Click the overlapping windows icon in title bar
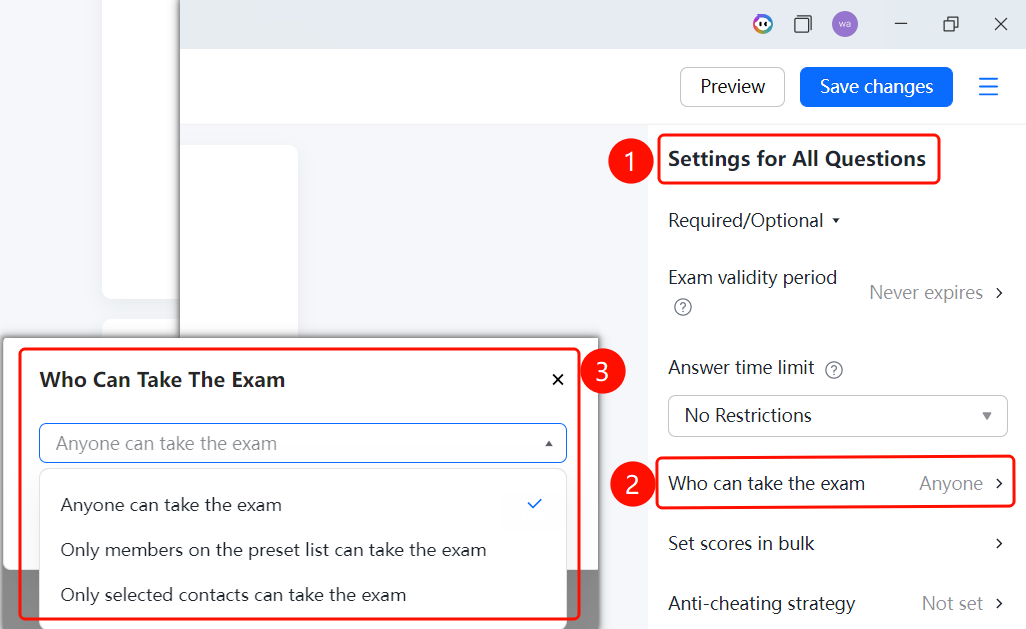The image size is (1026, 629). (x=803, y=24)
